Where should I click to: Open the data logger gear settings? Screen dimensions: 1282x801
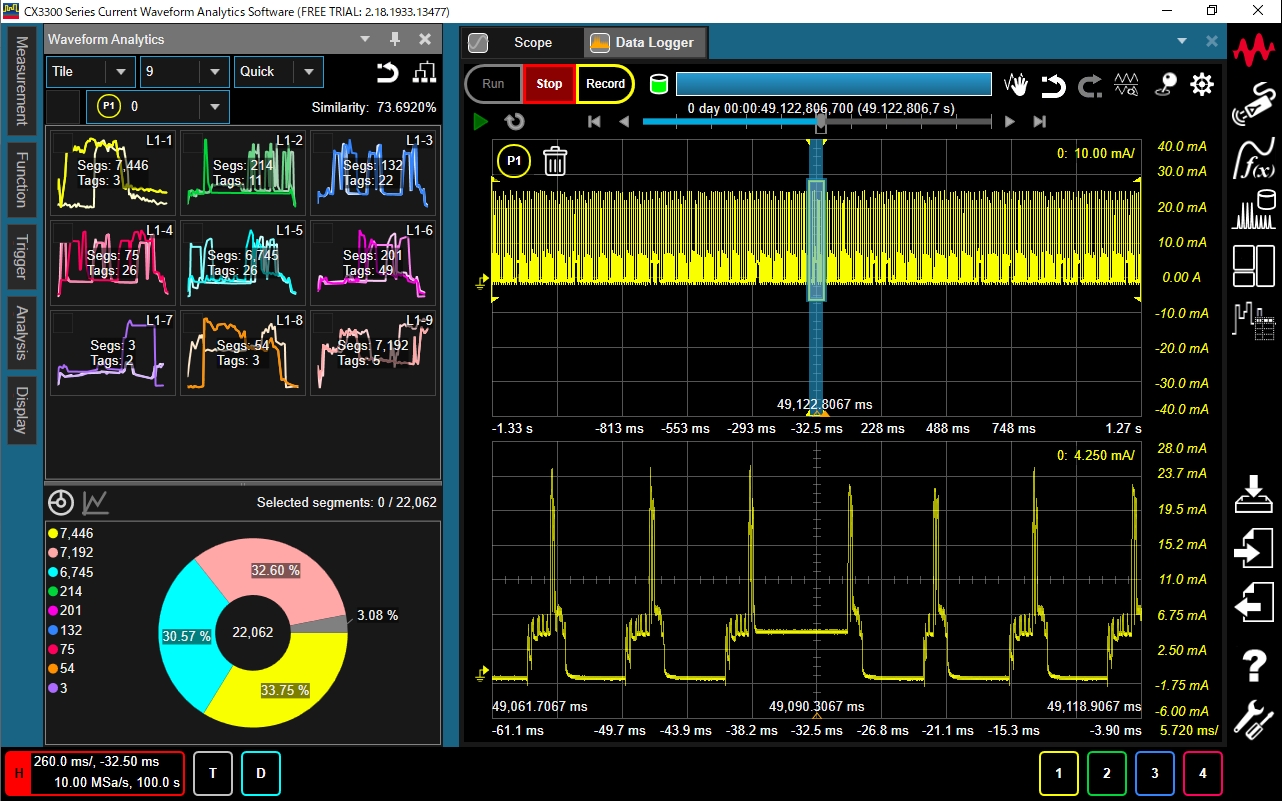[x=1201, y=85]
